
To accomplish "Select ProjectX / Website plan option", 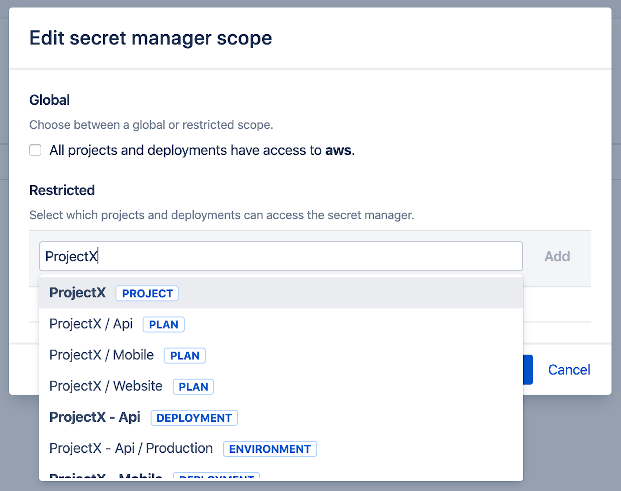I will click(x=281, y=386).
